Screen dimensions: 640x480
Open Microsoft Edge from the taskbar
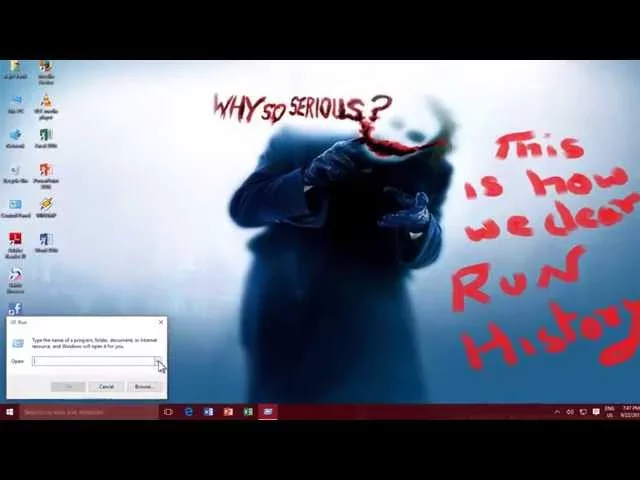pyautogui.click(x=189, y=412)
